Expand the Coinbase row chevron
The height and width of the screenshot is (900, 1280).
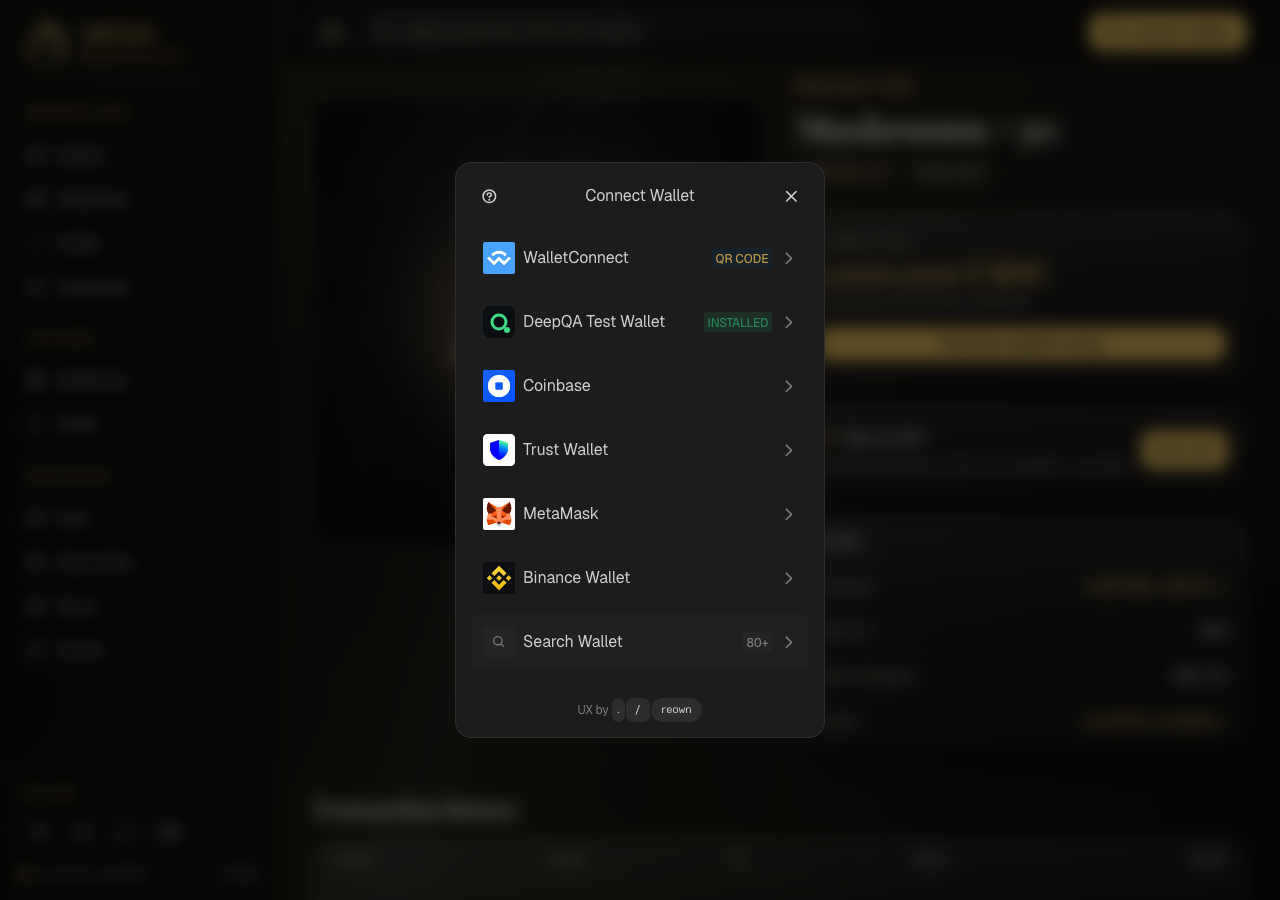point(789,386)
